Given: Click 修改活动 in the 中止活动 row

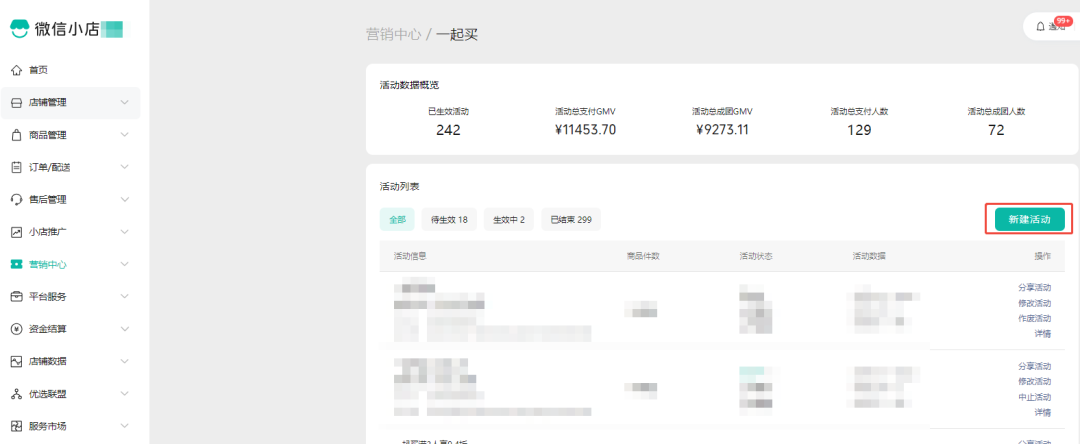Looking at the screenshot, I should click(x=1034, y=381).
